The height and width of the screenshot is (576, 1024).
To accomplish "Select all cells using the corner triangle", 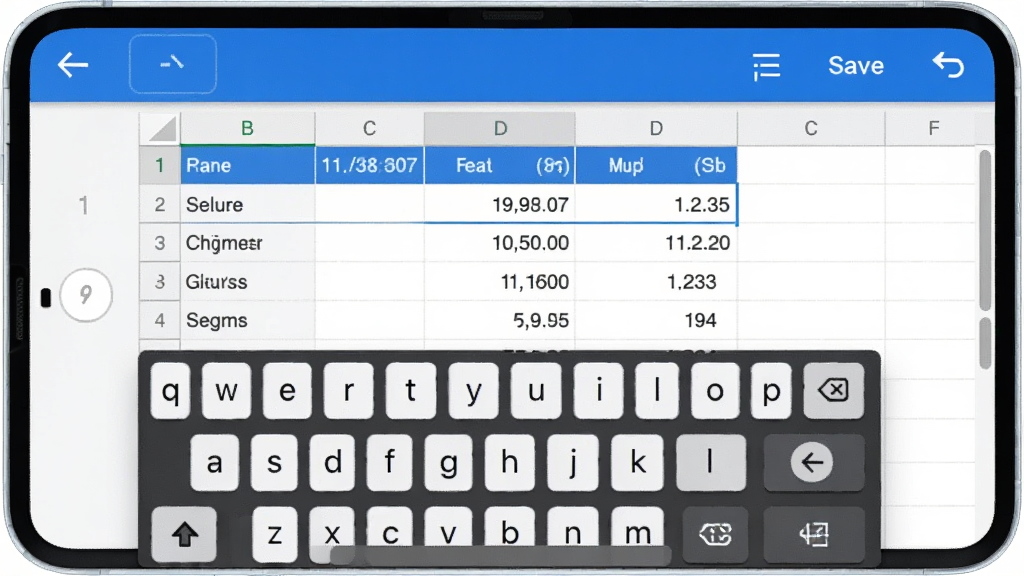I will (x=161, y=129).
